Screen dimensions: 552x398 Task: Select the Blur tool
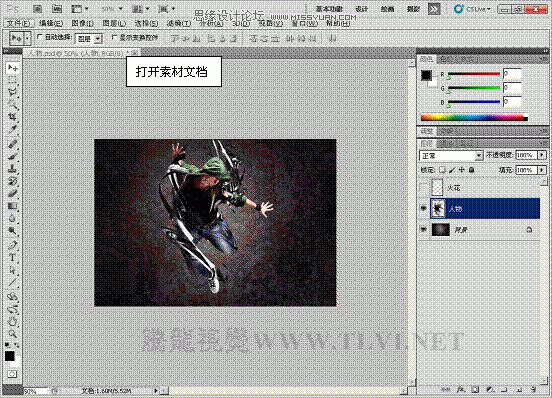[13, 218]
